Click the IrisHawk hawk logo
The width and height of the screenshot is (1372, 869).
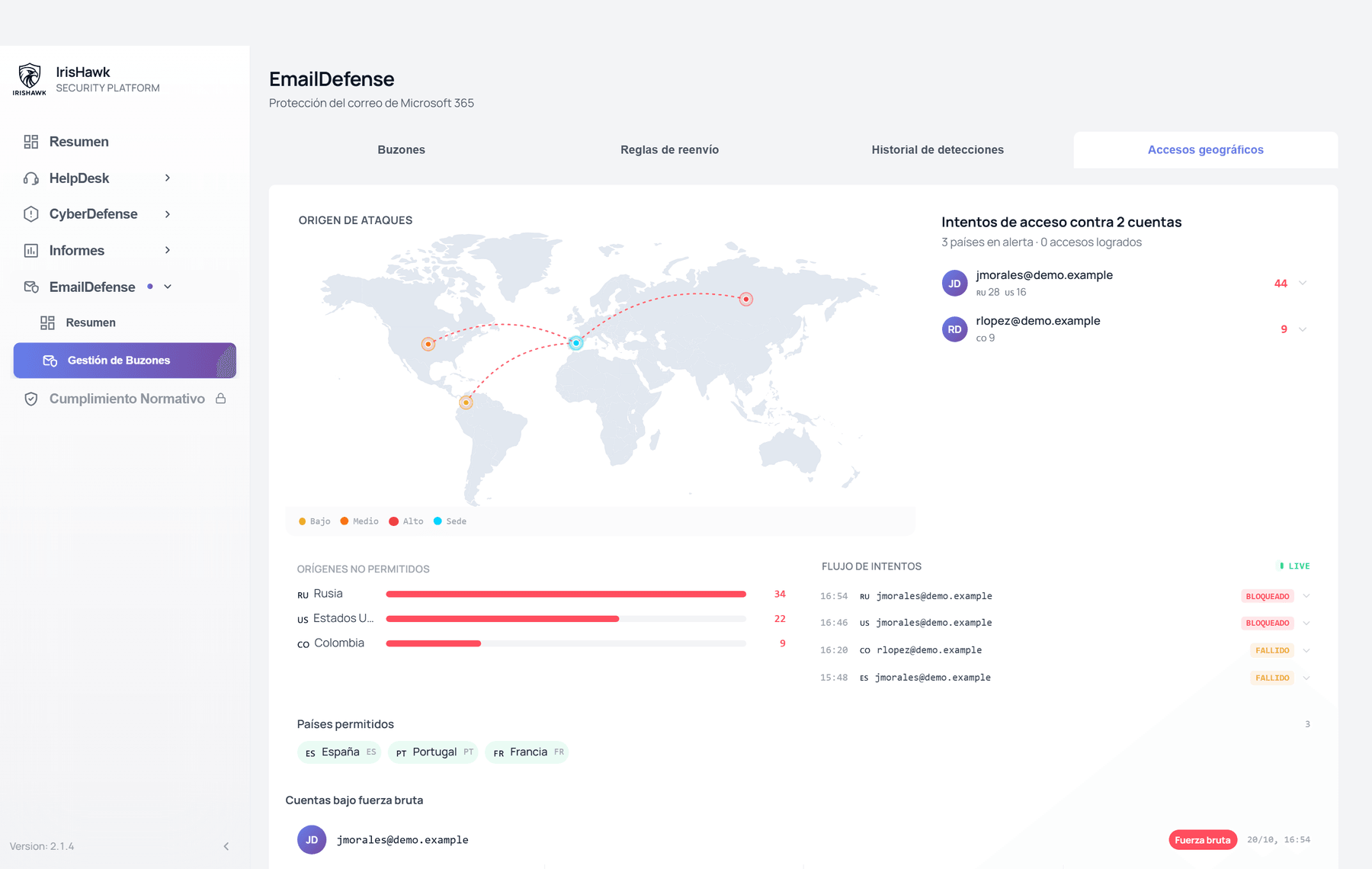click(x=30, y=79)
